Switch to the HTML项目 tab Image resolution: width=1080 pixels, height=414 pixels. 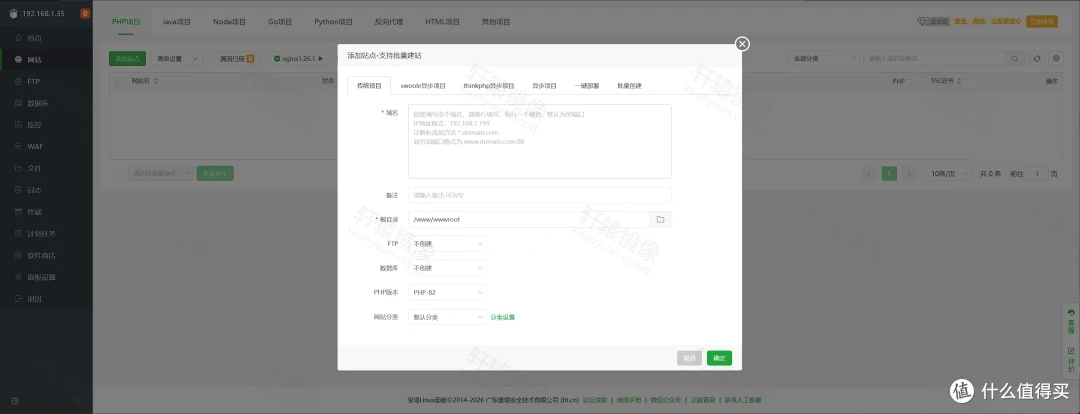[x=442, y=21]
